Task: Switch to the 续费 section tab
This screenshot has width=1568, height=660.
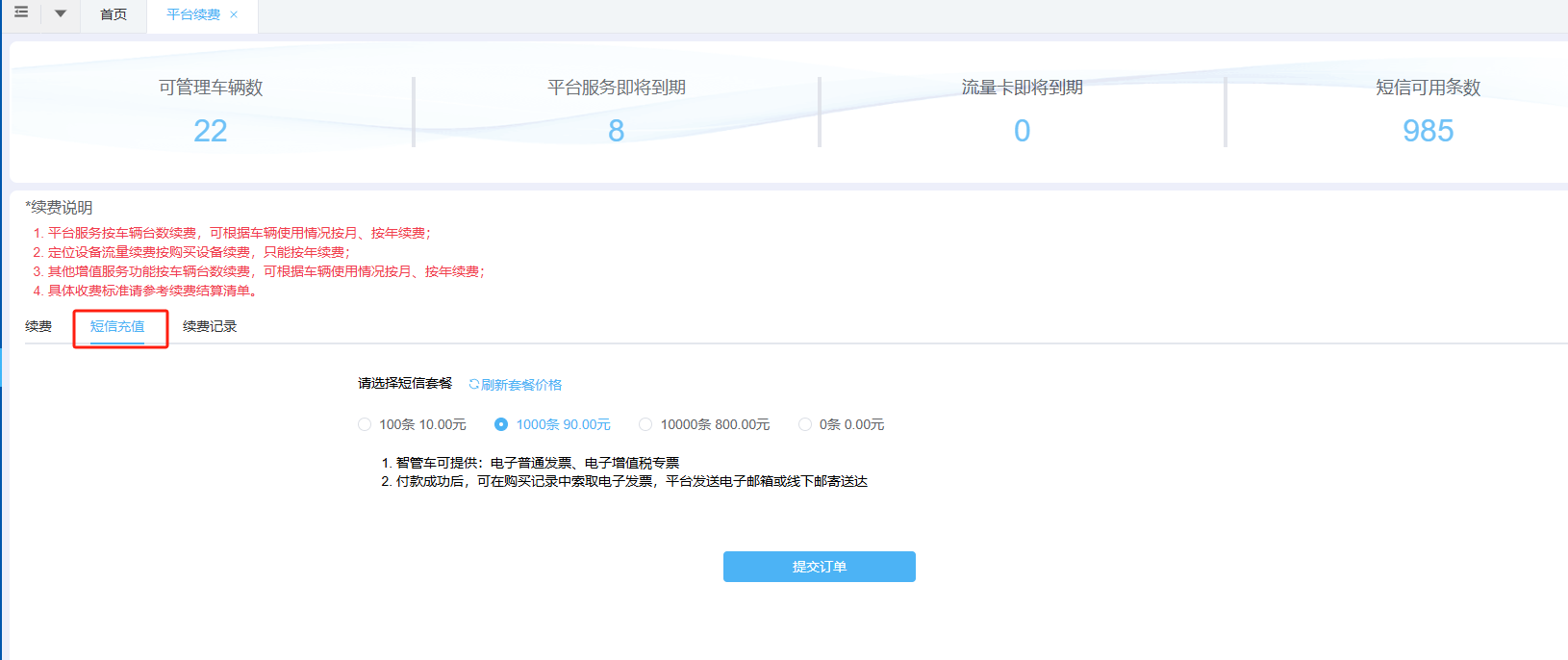Action: point(38,327)
